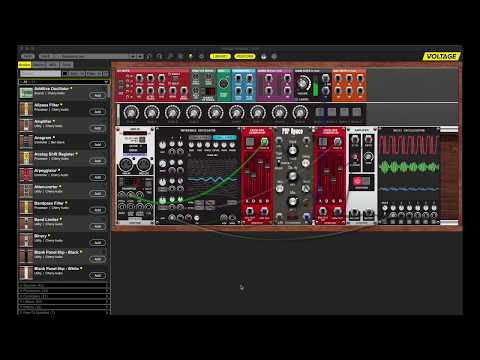The image size is (480, 360).
Task: Click the knob icon right of PERFORM
Action: pyautogui.click(x=263, y=56)
